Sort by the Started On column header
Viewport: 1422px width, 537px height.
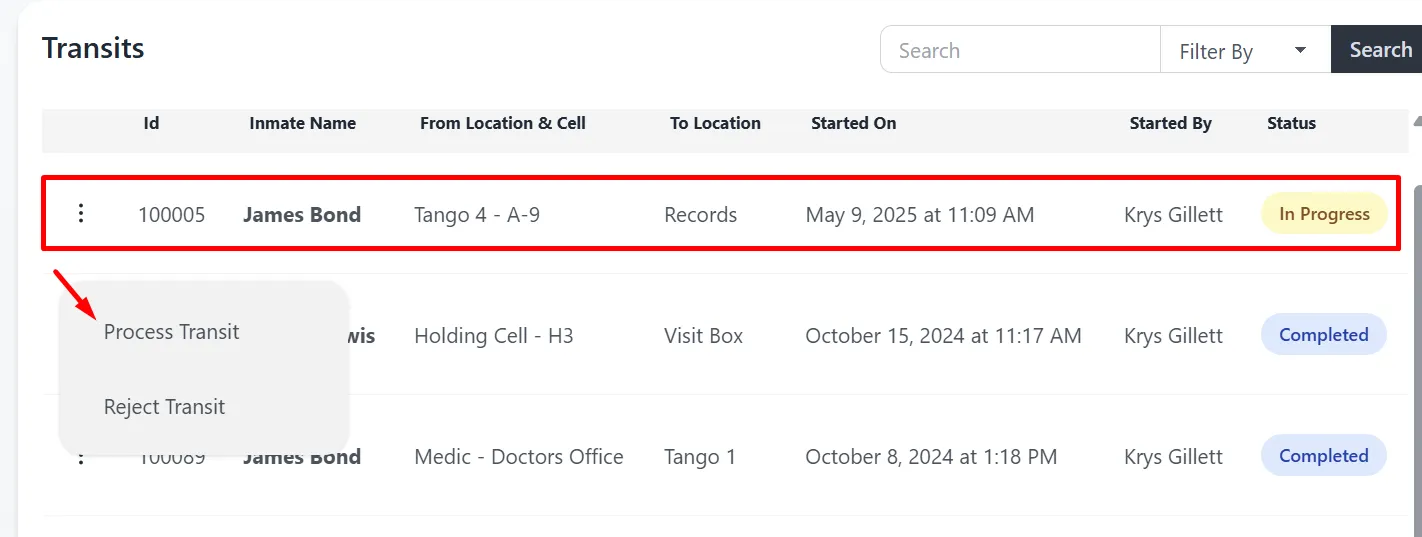(x=853, y=124)
